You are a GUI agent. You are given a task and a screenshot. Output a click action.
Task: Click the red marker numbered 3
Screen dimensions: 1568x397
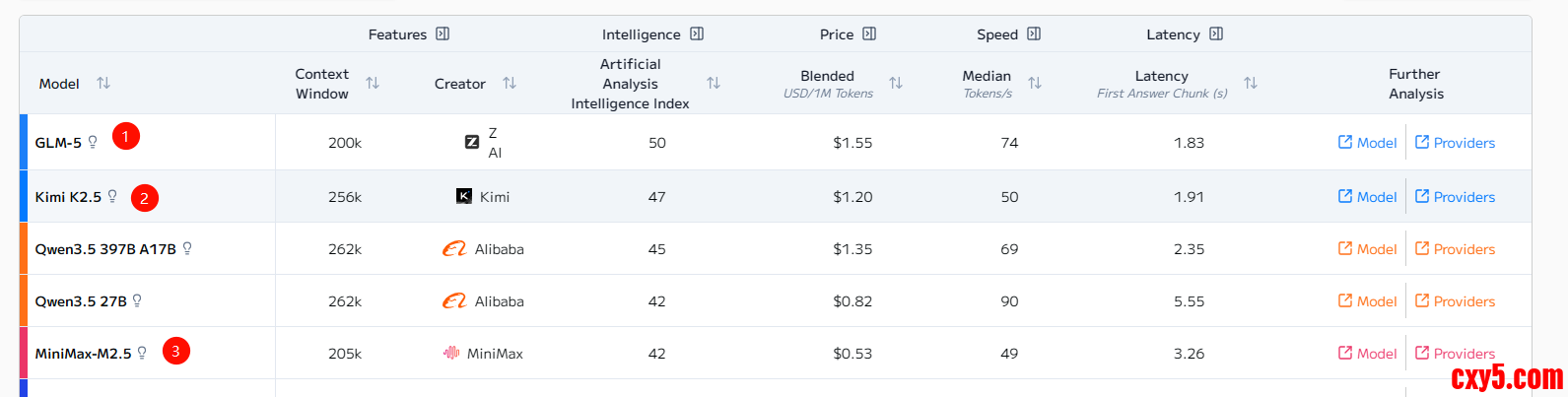176,351
